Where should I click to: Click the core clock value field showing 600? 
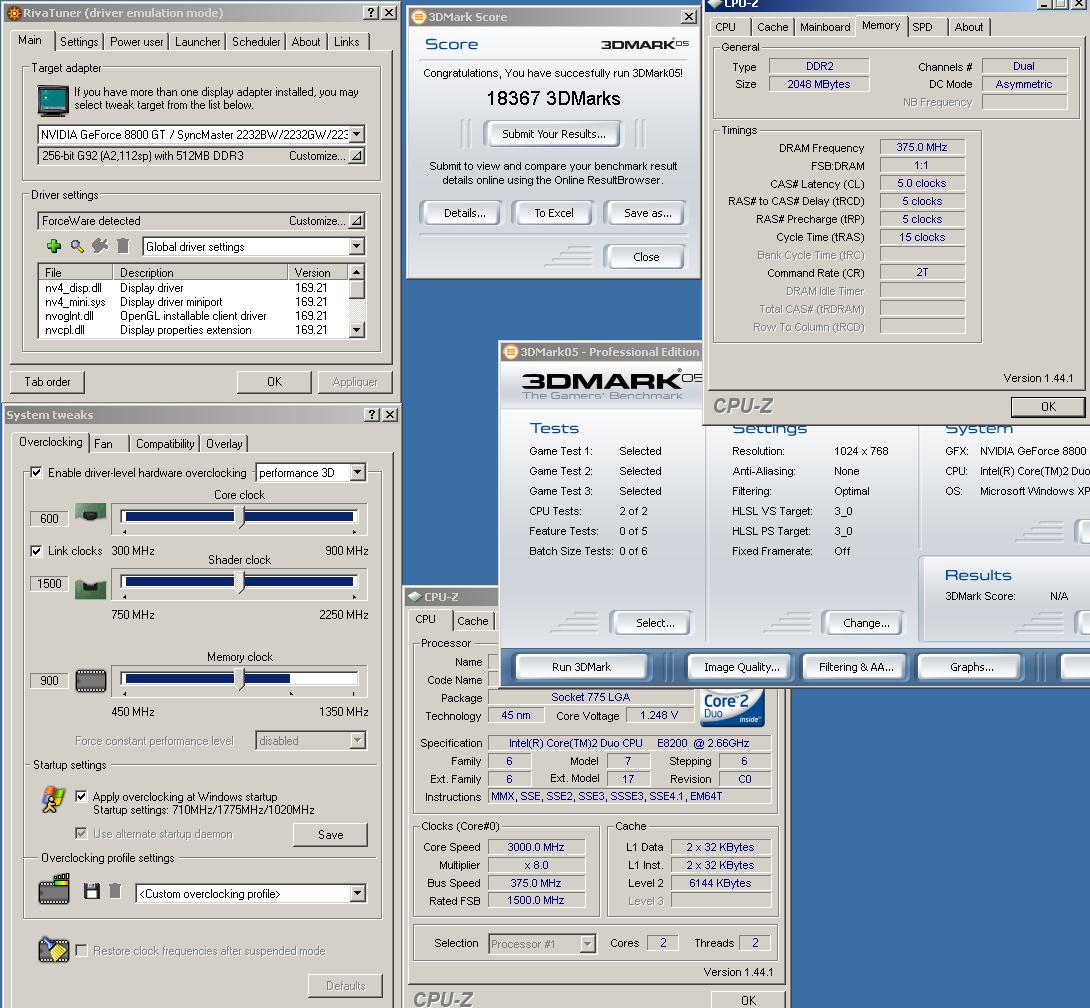[49, 519]
